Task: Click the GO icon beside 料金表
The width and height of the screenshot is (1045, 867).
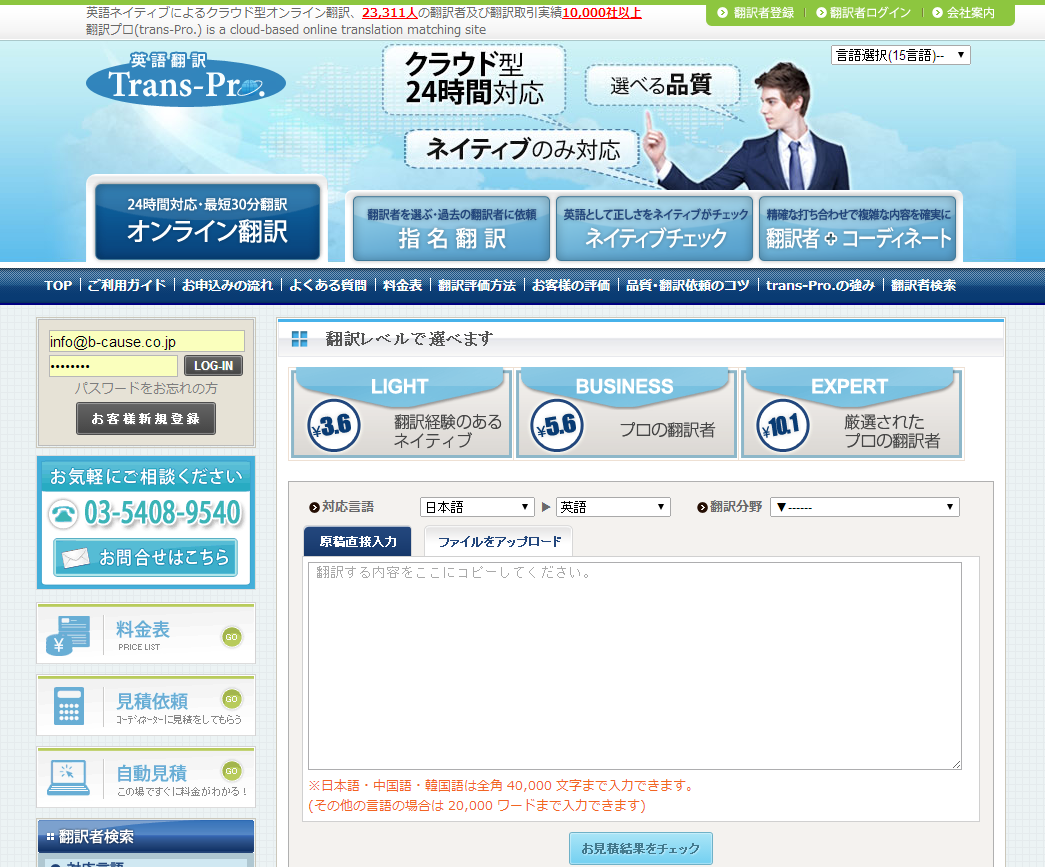Action: [x=231, y=636]
